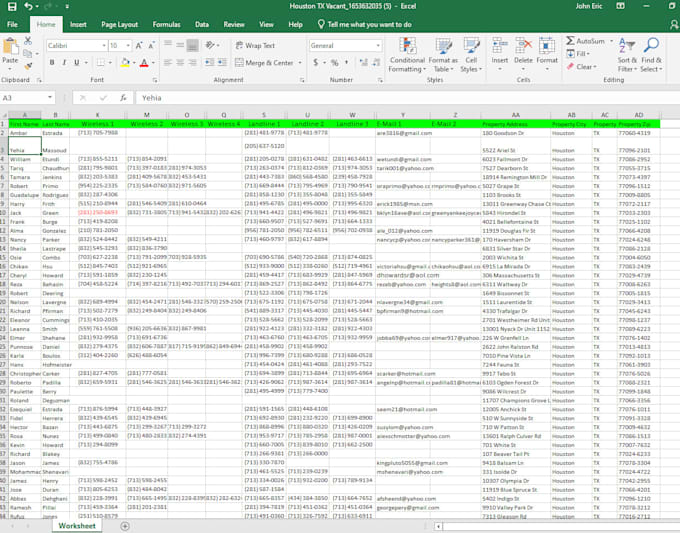The width and height of the screenshot is (680, 533).
Task: Open the Data tab
Action: click(x=202, y=24)
